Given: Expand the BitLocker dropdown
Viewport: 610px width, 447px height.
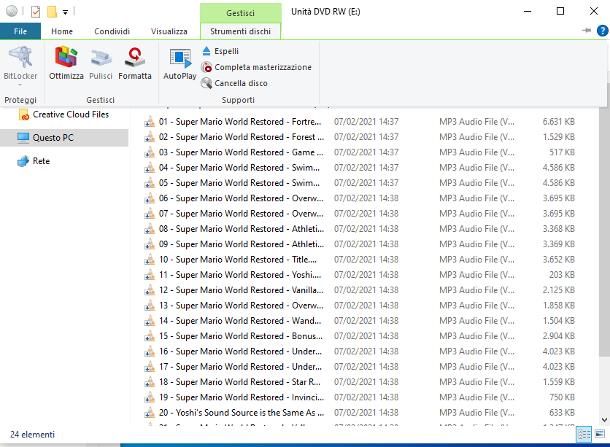Looking at the screenshot, I should (x=20, y=76).
